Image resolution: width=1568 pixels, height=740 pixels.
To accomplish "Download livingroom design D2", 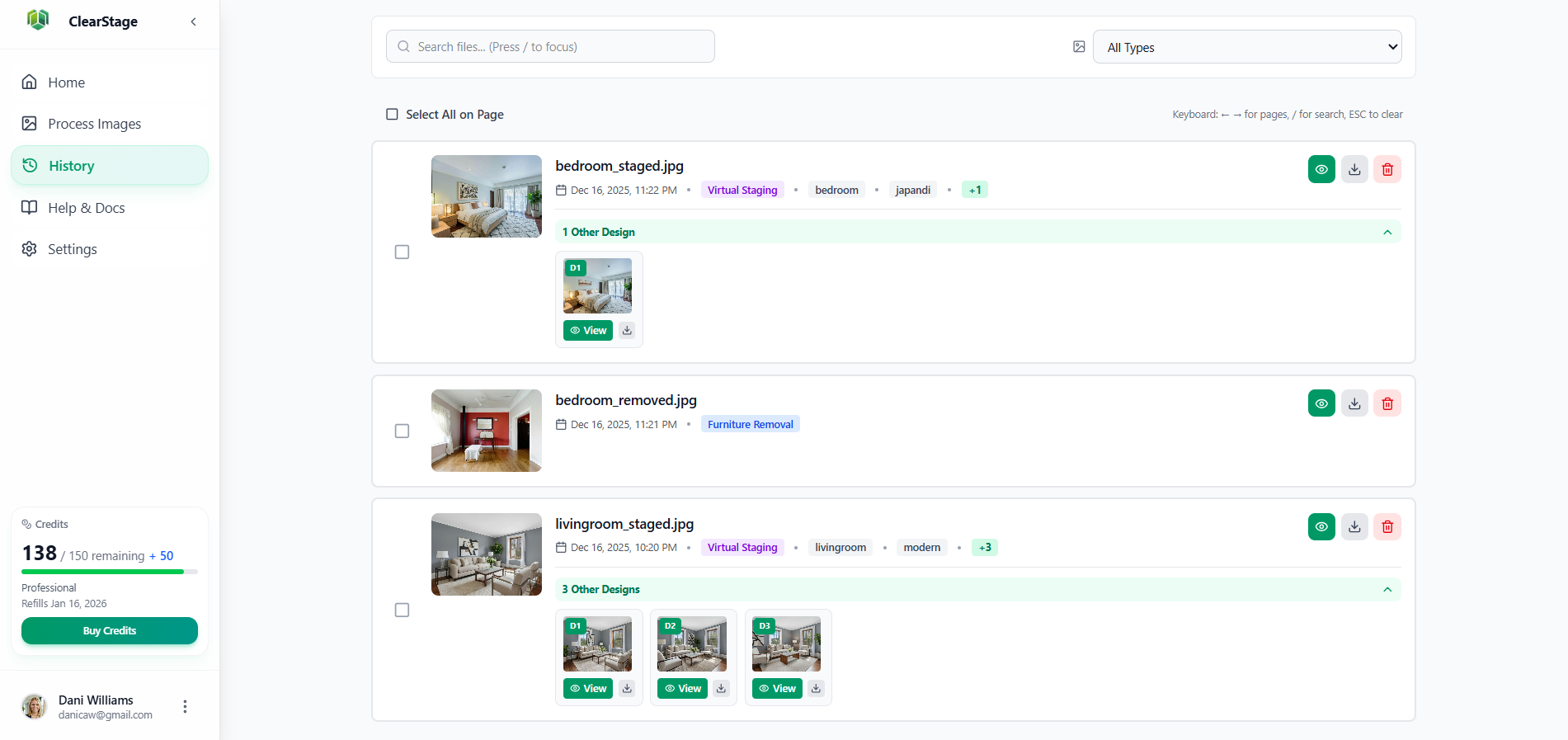I will pyautogui.click(x=721, y=688).
